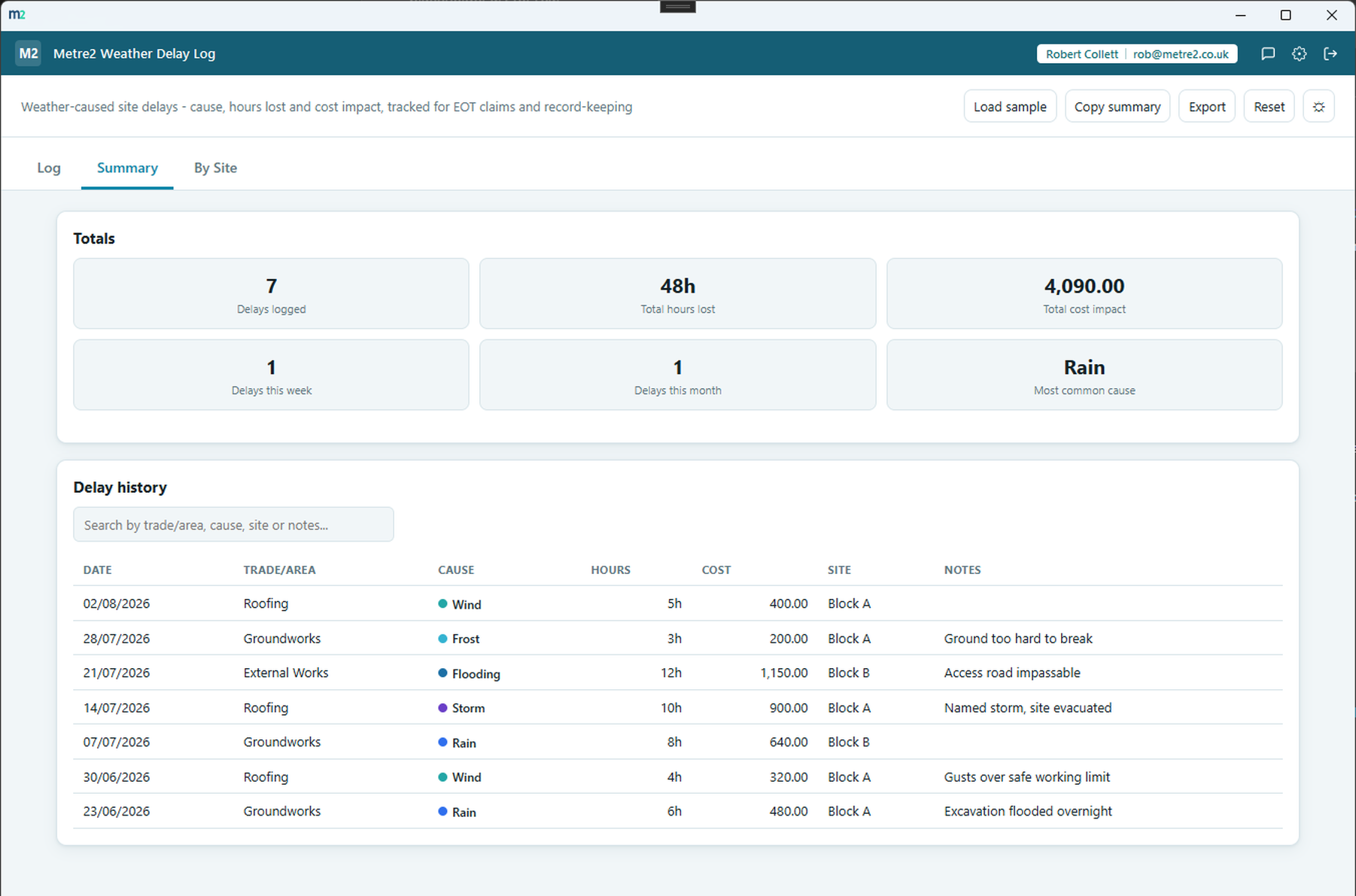Click Copy summary button

pyautogui.click(x=1117, y=106)
